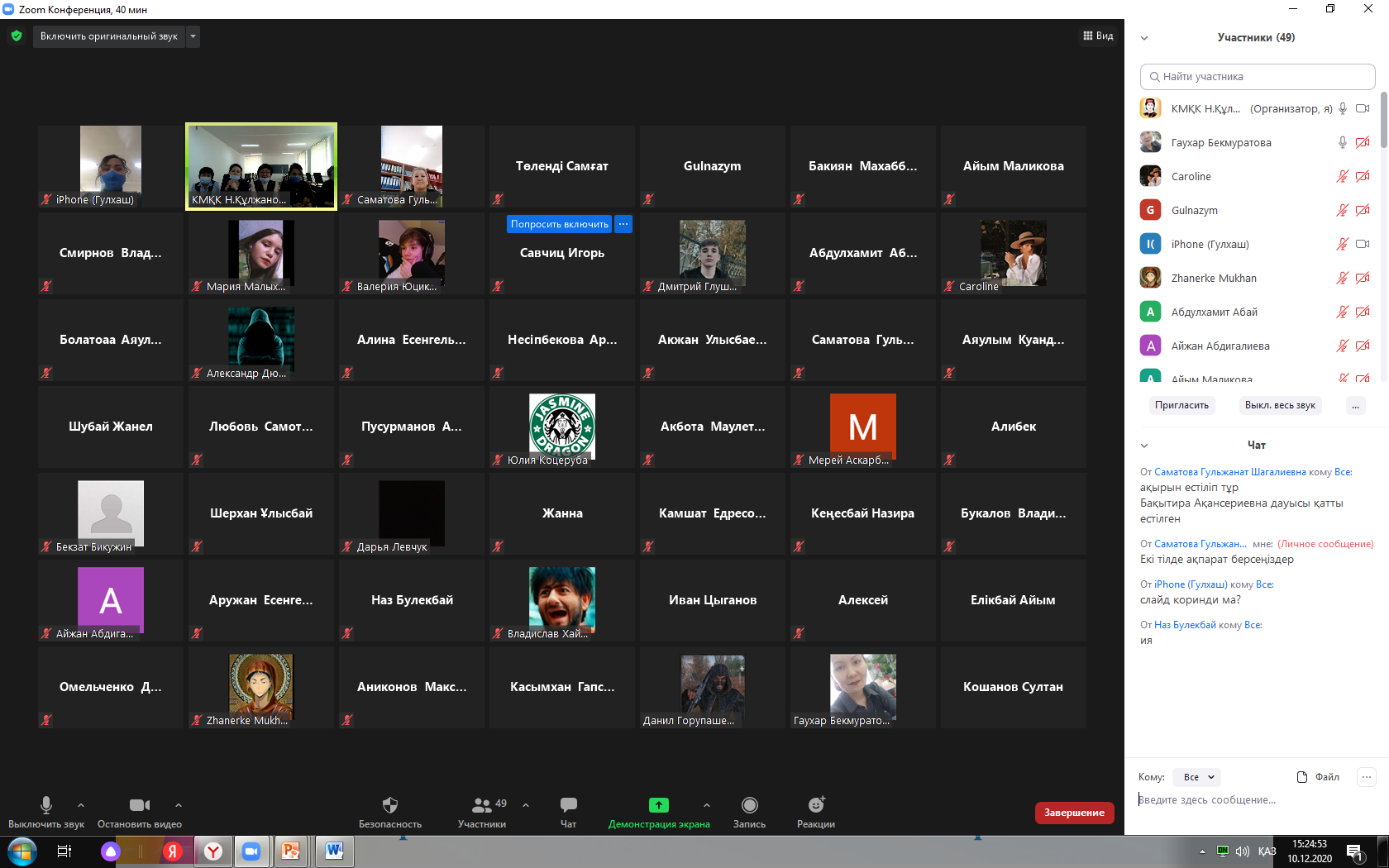Screen dimensions: 1389x868
Task: Click the Chat (Чат) bubble icon
Action: (568, 805)
